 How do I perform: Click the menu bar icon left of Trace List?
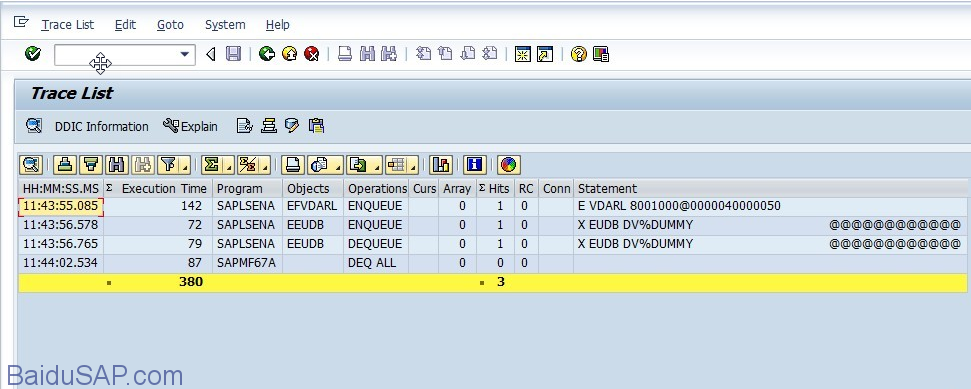21,22
